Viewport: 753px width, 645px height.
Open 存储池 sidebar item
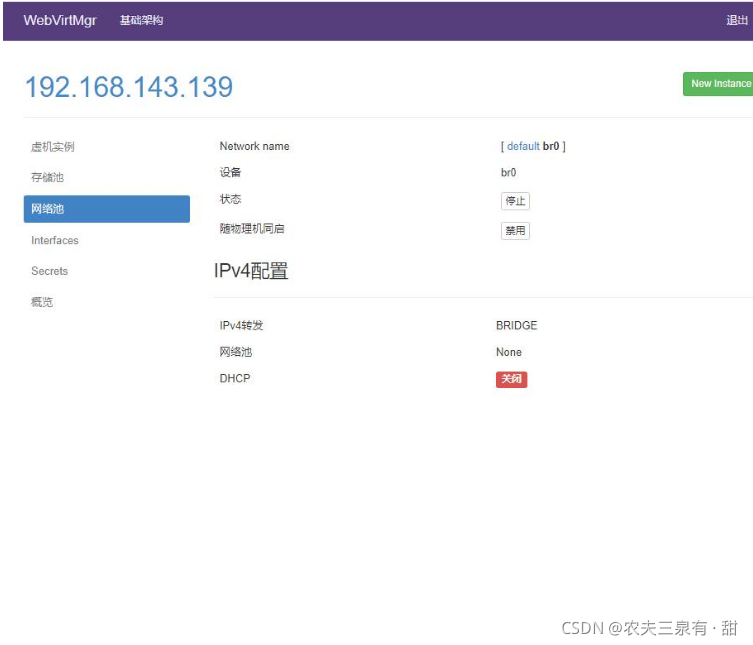(48, 177)
